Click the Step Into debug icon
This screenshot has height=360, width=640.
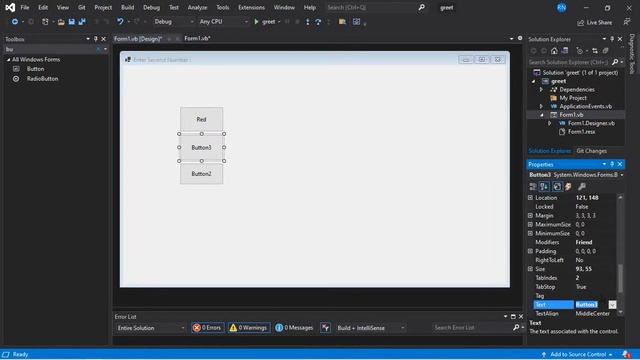pos(308,22)
